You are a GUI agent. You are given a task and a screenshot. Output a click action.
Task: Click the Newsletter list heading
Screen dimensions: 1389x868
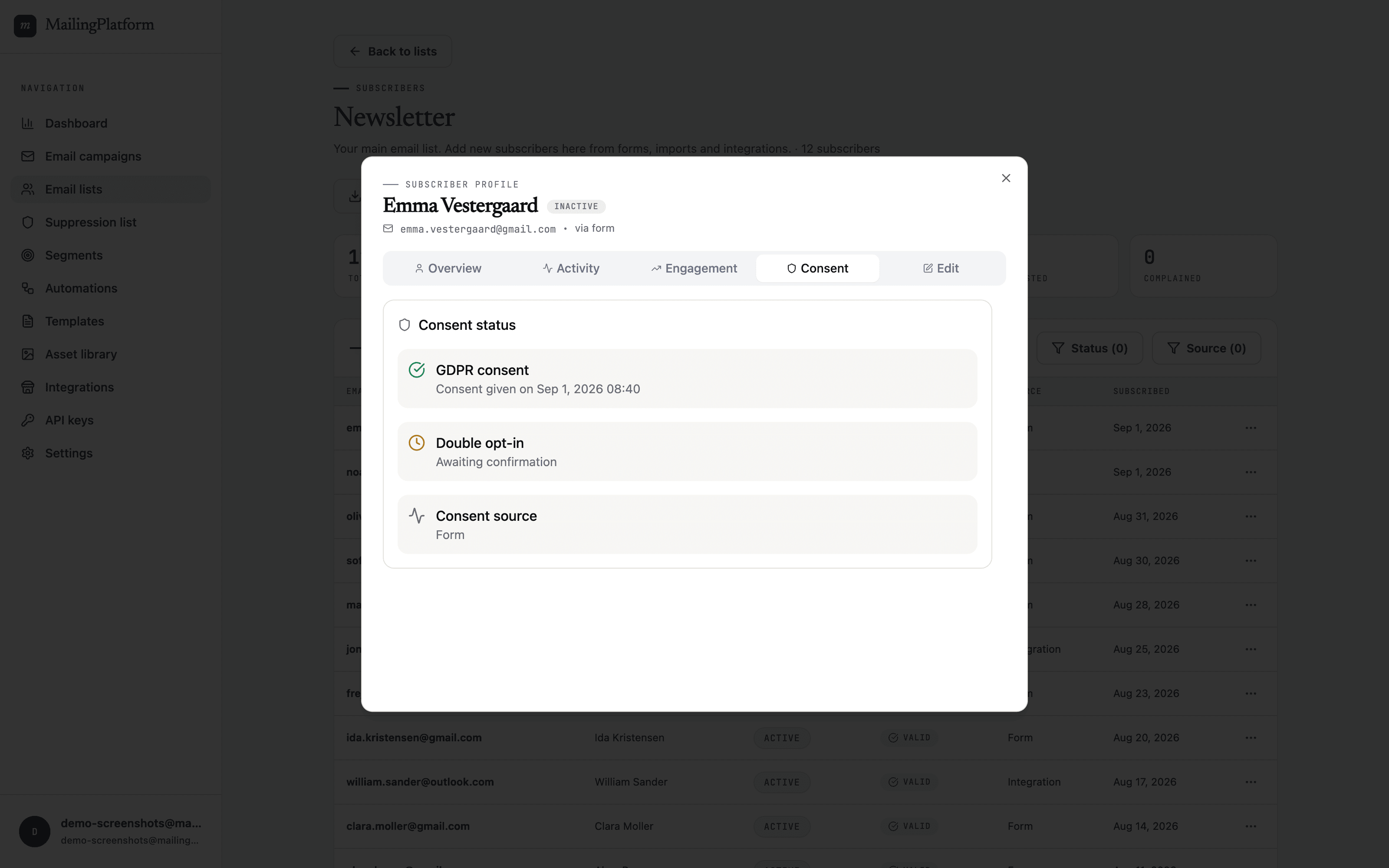394,117
